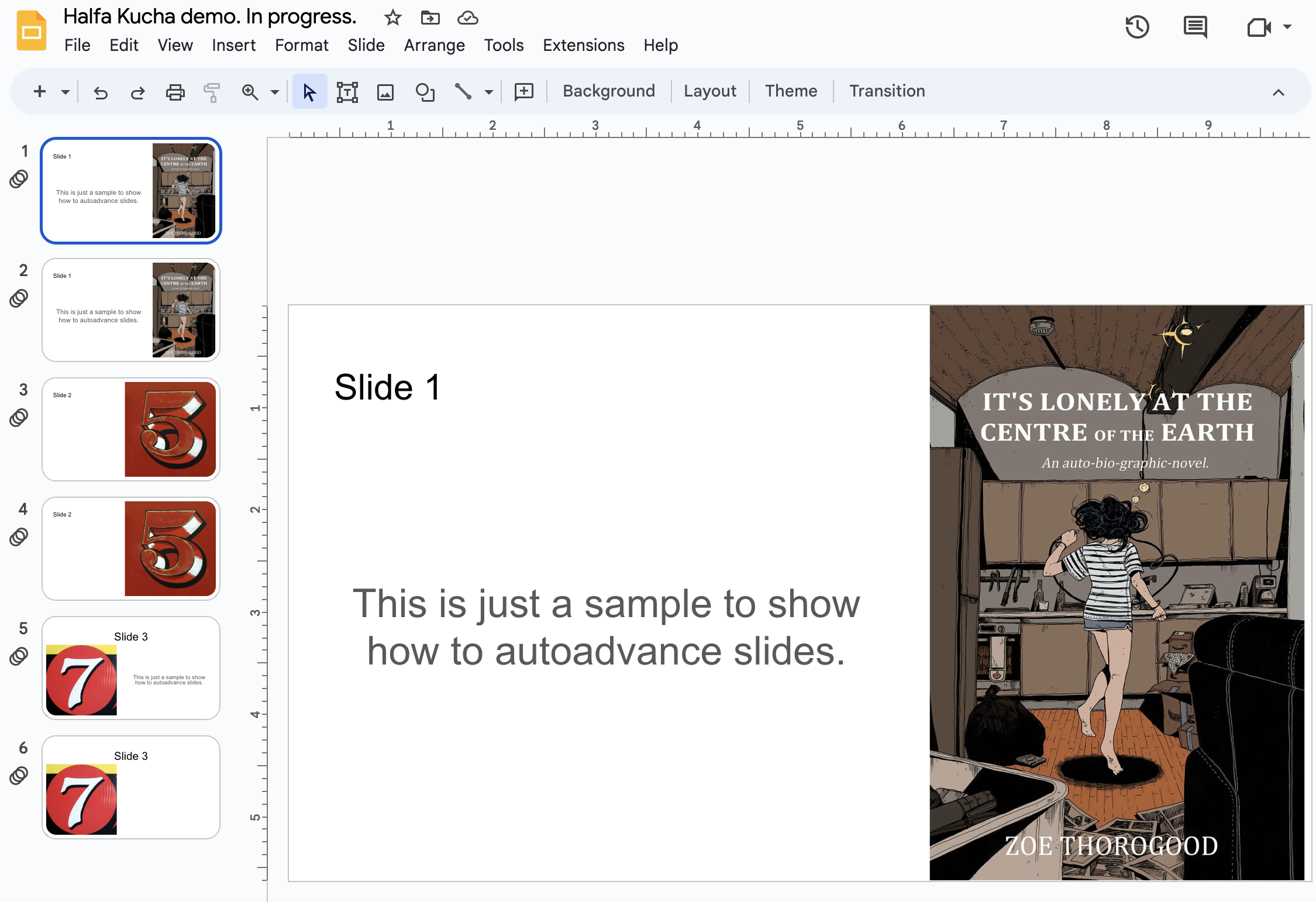Open the Arrange menu

(x=435, y=45)
